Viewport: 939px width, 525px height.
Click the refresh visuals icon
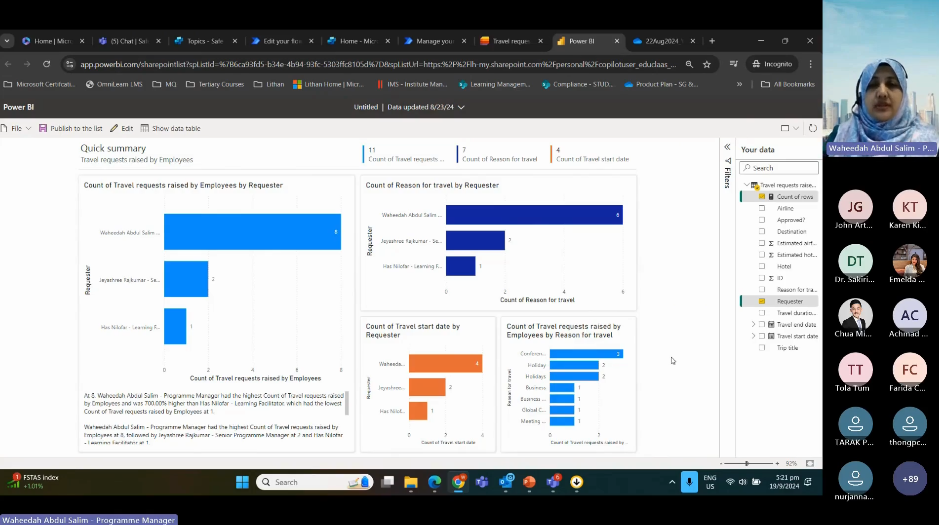click(x=812, y=128)
